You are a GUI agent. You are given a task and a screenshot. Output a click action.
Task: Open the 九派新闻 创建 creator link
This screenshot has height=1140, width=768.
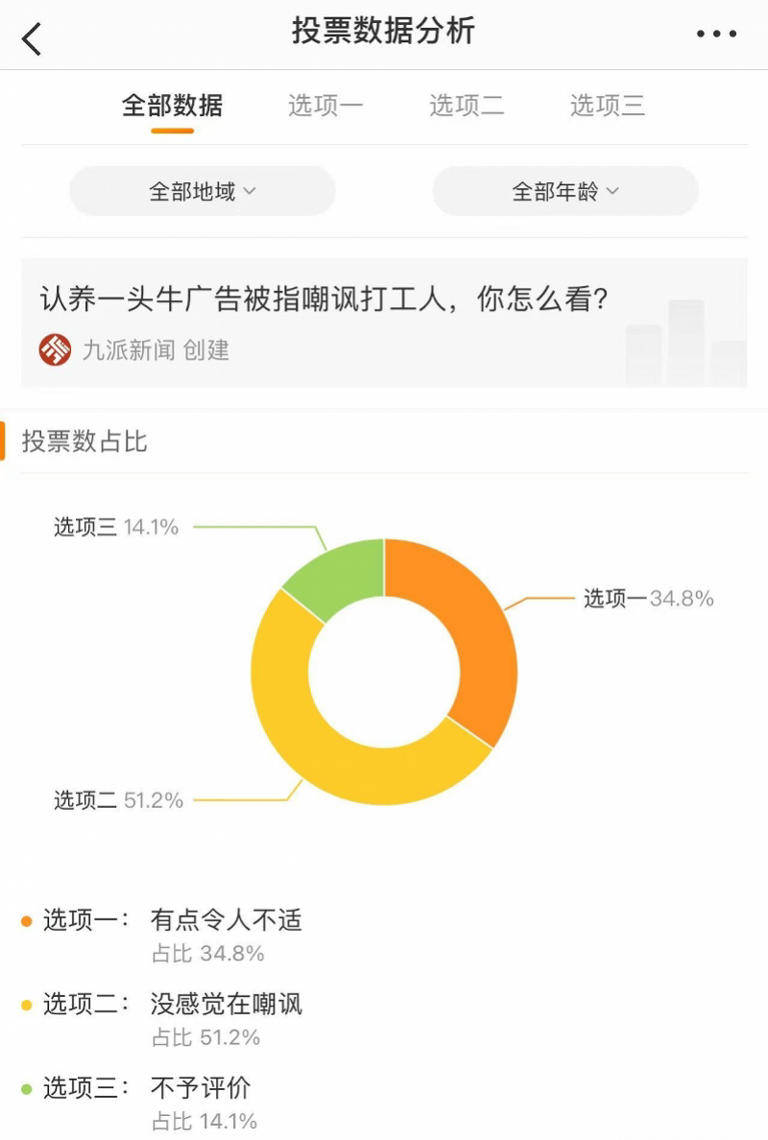[156, 350]
